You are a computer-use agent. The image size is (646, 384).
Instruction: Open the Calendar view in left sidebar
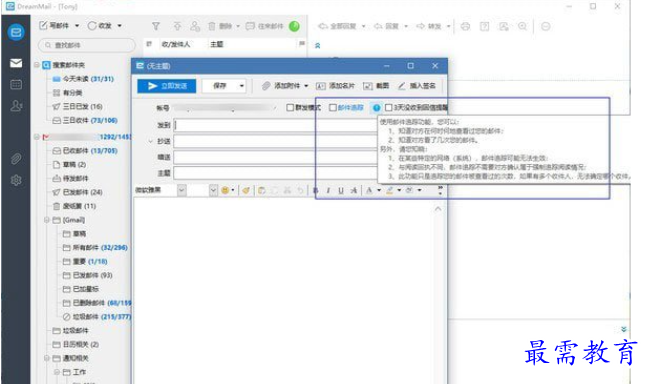(16, 84)
